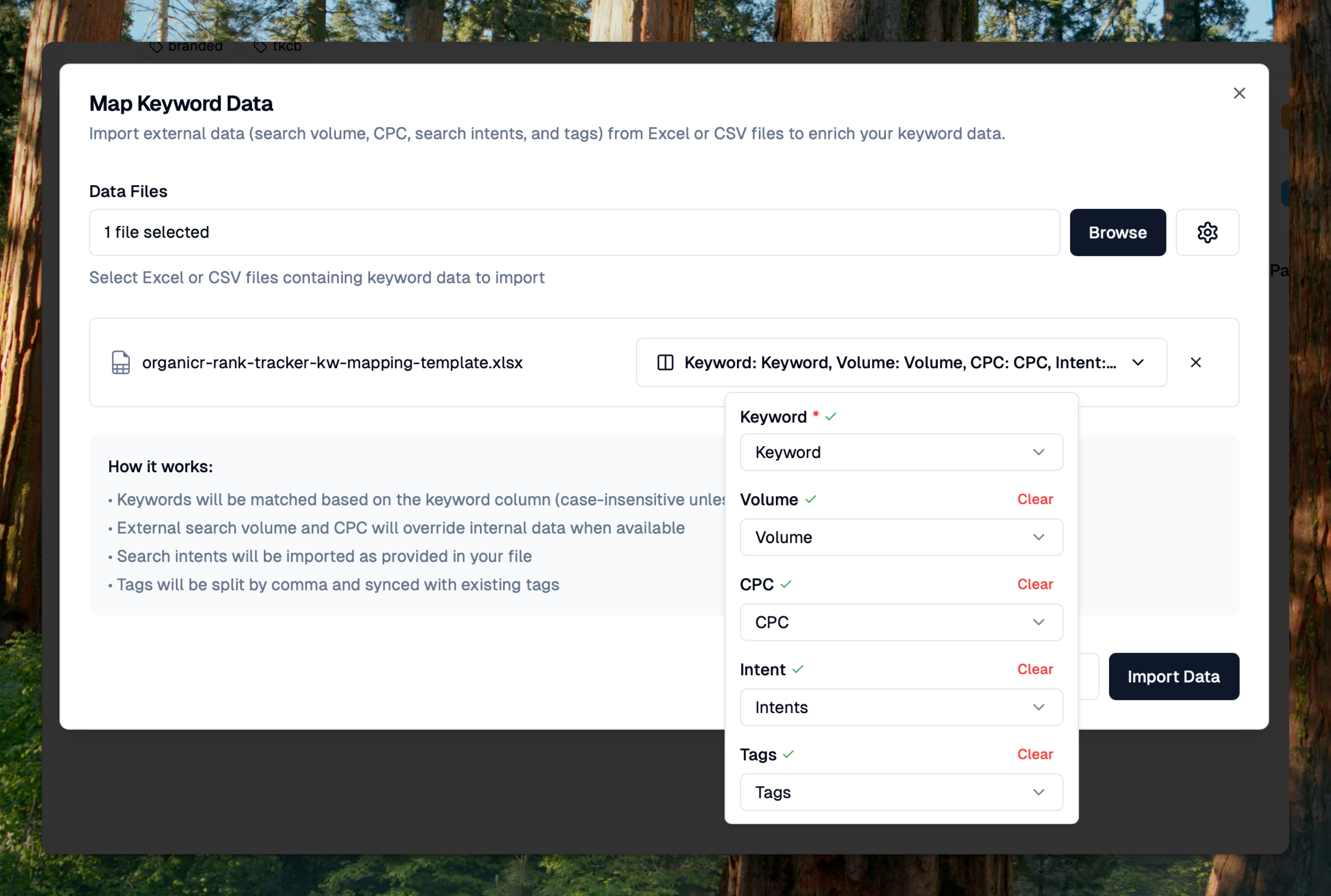Screen dimensions: 1331x896
Task: Click the Import Data button
Action: tap(1173, 676)
